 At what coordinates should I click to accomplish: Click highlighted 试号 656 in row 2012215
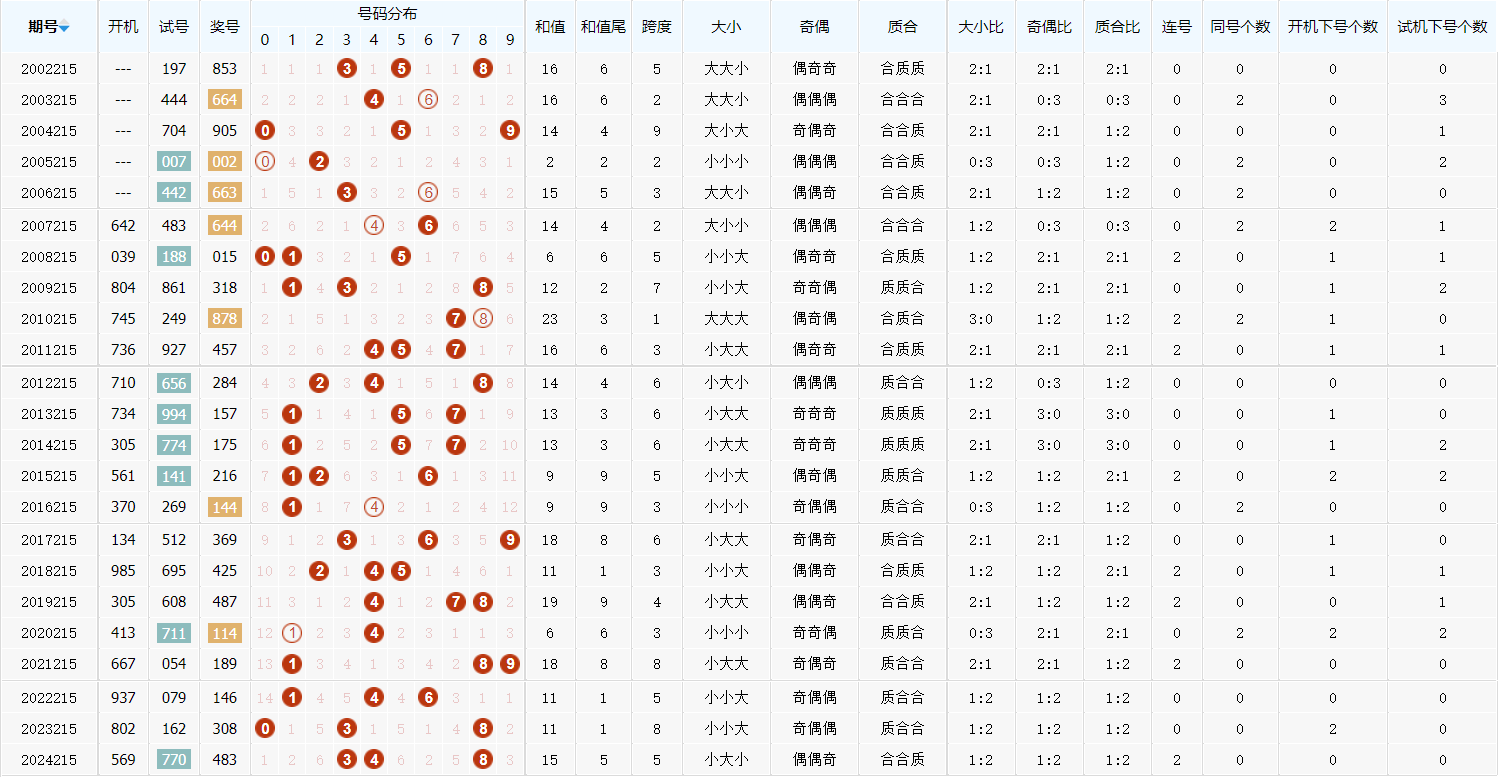coord(174,382)
